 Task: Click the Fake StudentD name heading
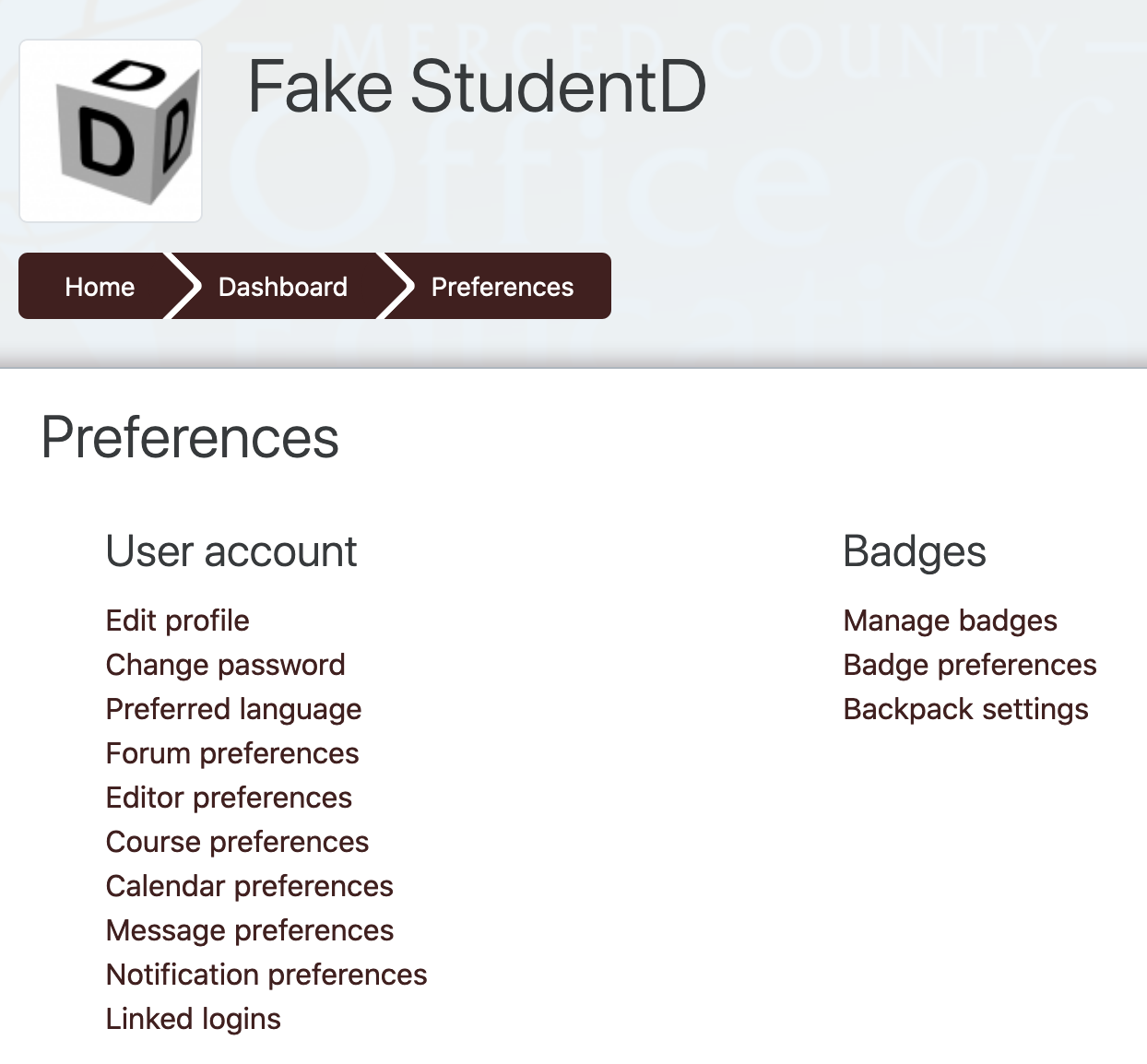pos(478,86)
